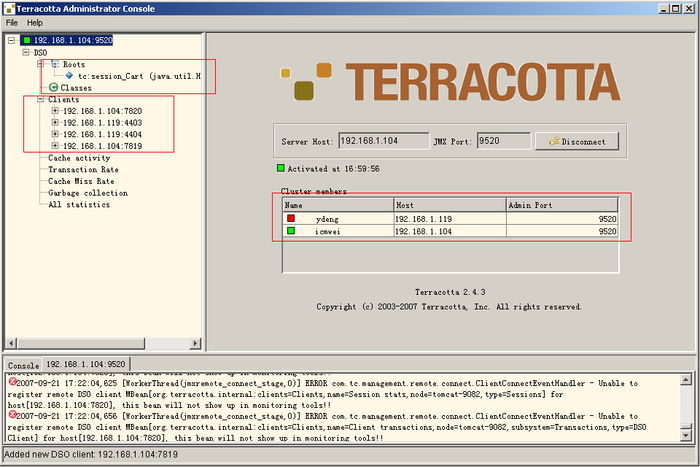Screen dimensions: 700x467
Task: Collapse the Roots node
Action: click(x=40, y=64)
